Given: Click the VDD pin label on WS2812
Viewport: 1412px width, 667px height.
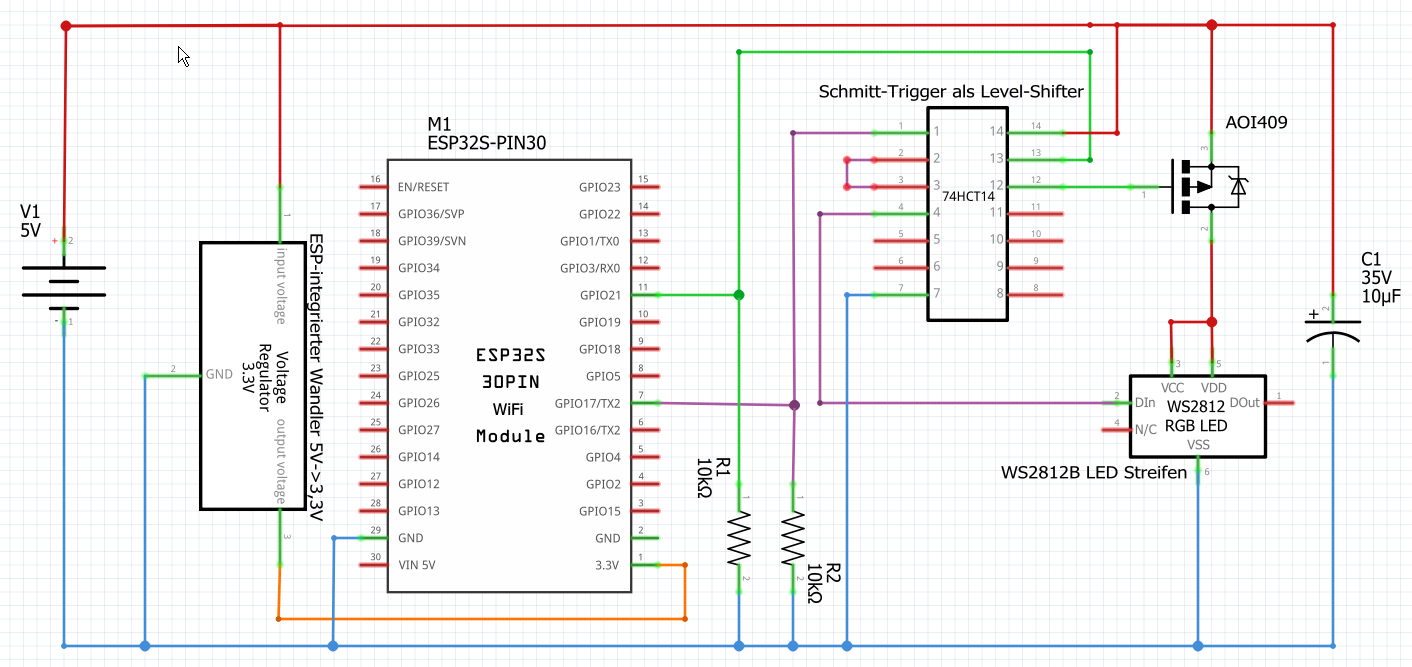Looking at the screenshot, I should pyautogui.click(x=1214, y=387).
